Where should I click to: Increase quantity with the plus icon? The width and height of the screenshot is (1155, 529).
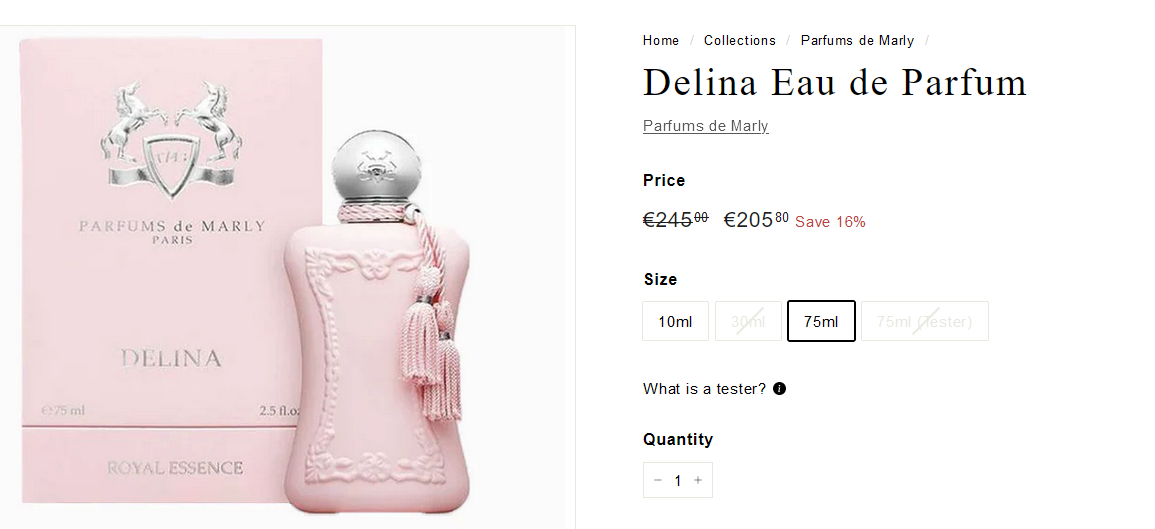coord(698,480)
